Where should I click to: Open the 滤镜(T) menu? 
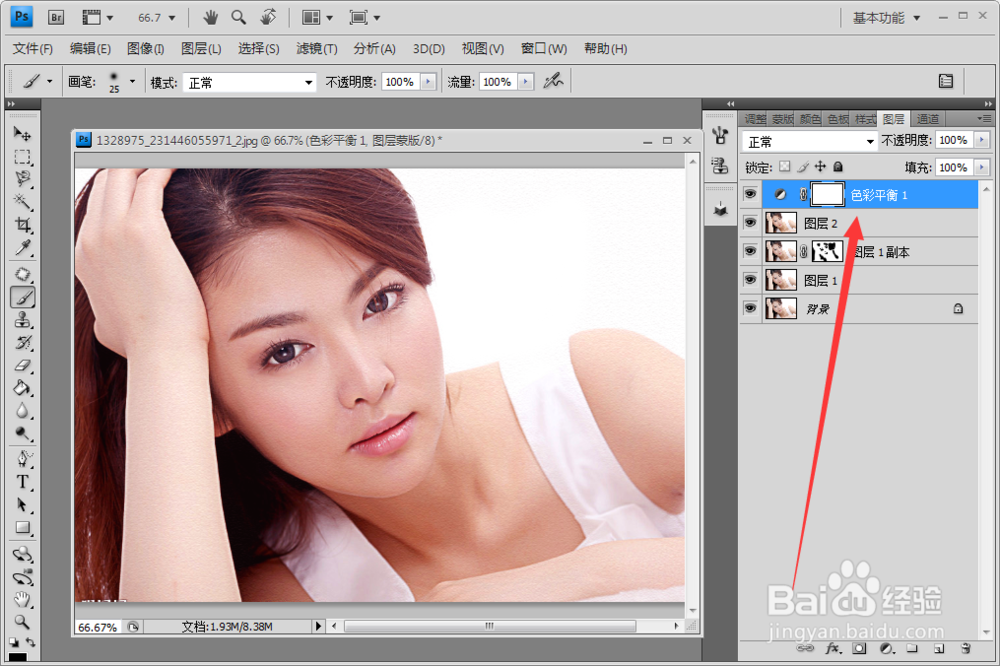tap(316, 48)
